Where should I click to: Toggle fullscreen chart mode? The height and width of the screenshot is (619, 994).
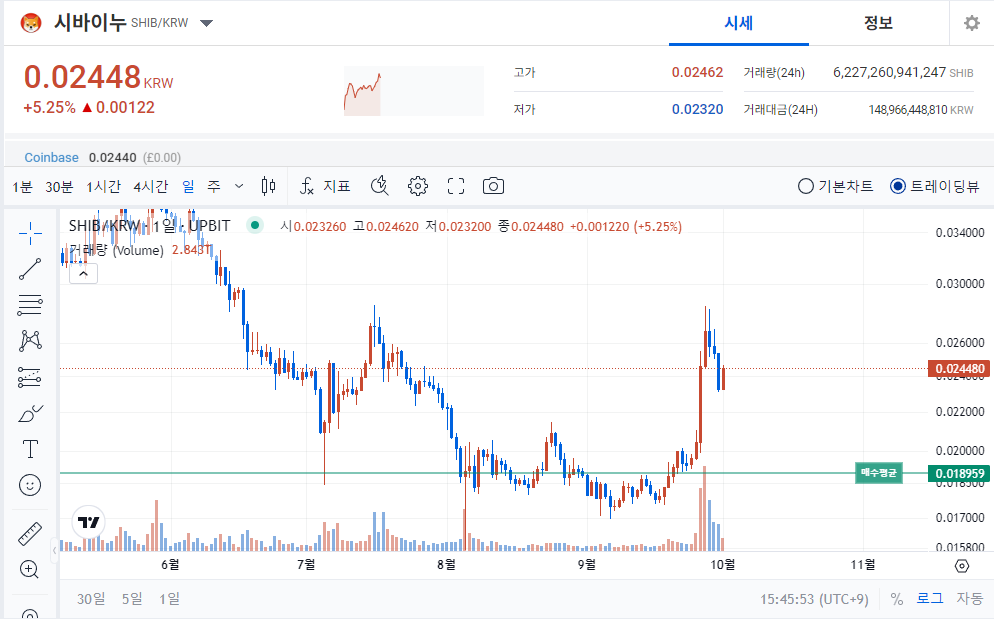tap(456, 186)
